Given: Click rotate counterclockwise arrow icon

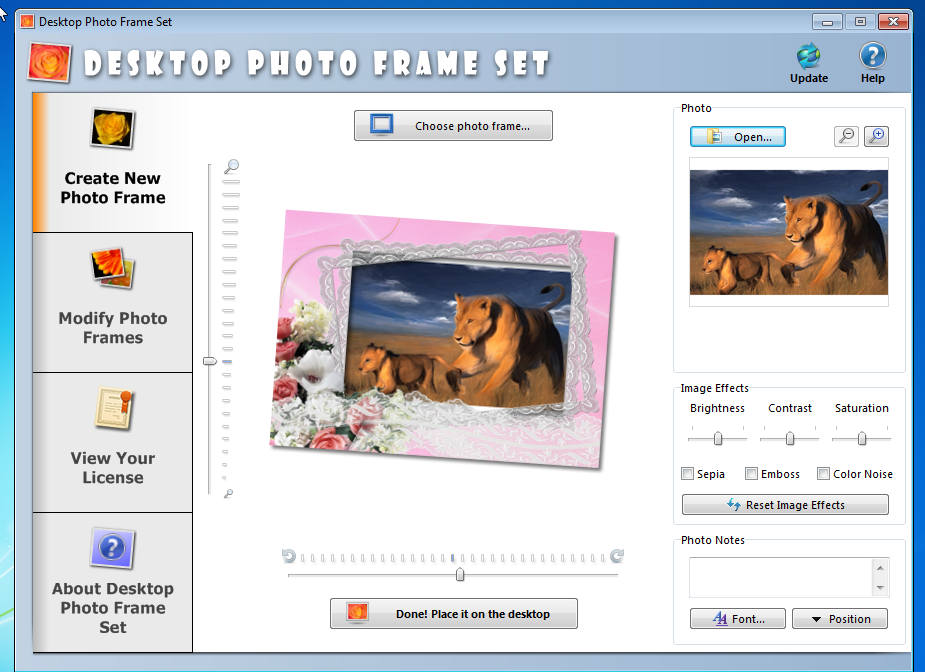Looking at the screenshot, I should point(288,556).
